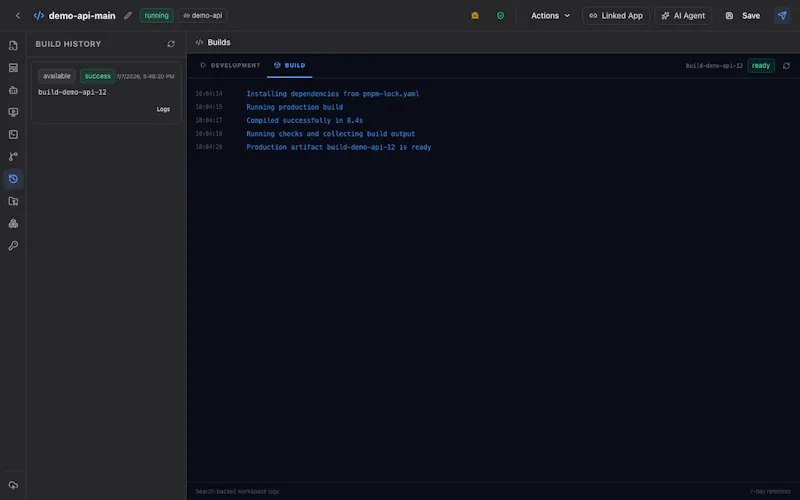Click the available badge on the build card

(x=57, y=76)
